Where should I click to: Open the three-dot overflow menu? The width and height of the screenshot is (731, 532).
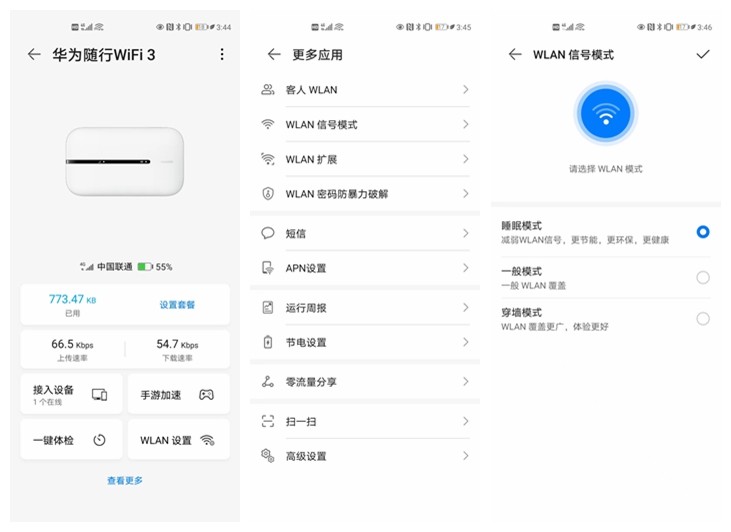coord(222,55)
